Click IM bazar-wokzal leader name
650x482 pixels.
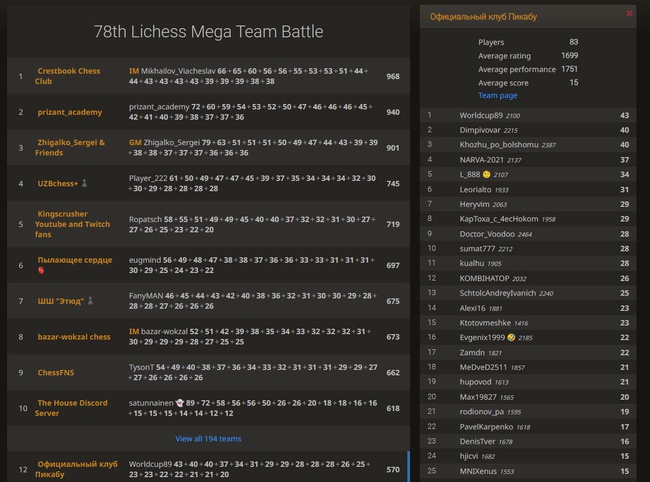pyautogui.click(x=158, y=332)
